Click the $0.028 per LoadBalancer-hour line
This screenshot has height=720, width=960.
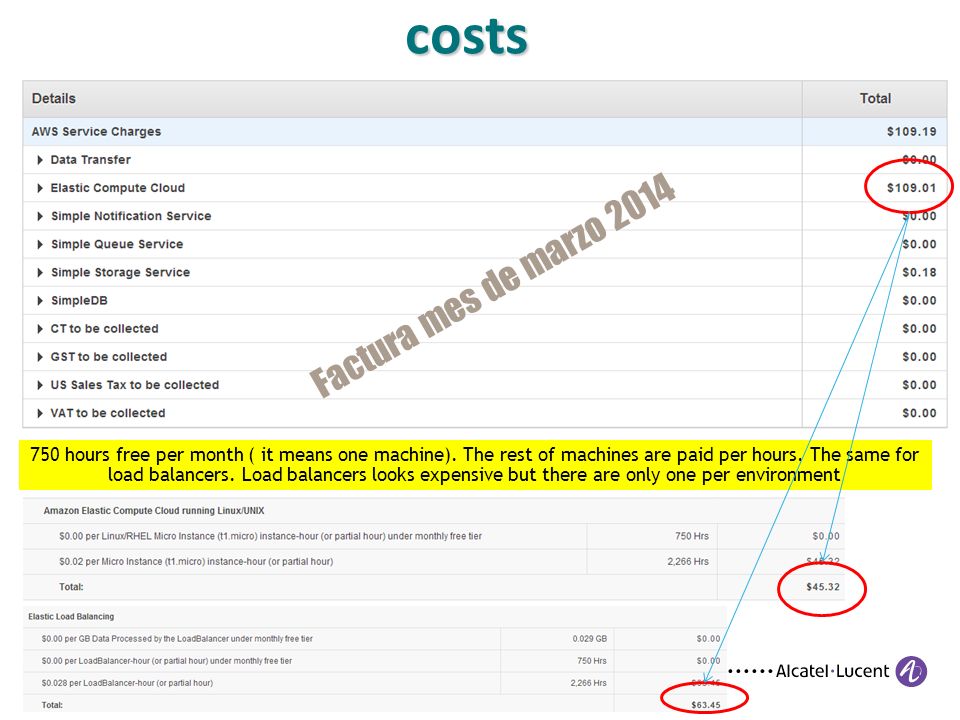pos(127,683)
